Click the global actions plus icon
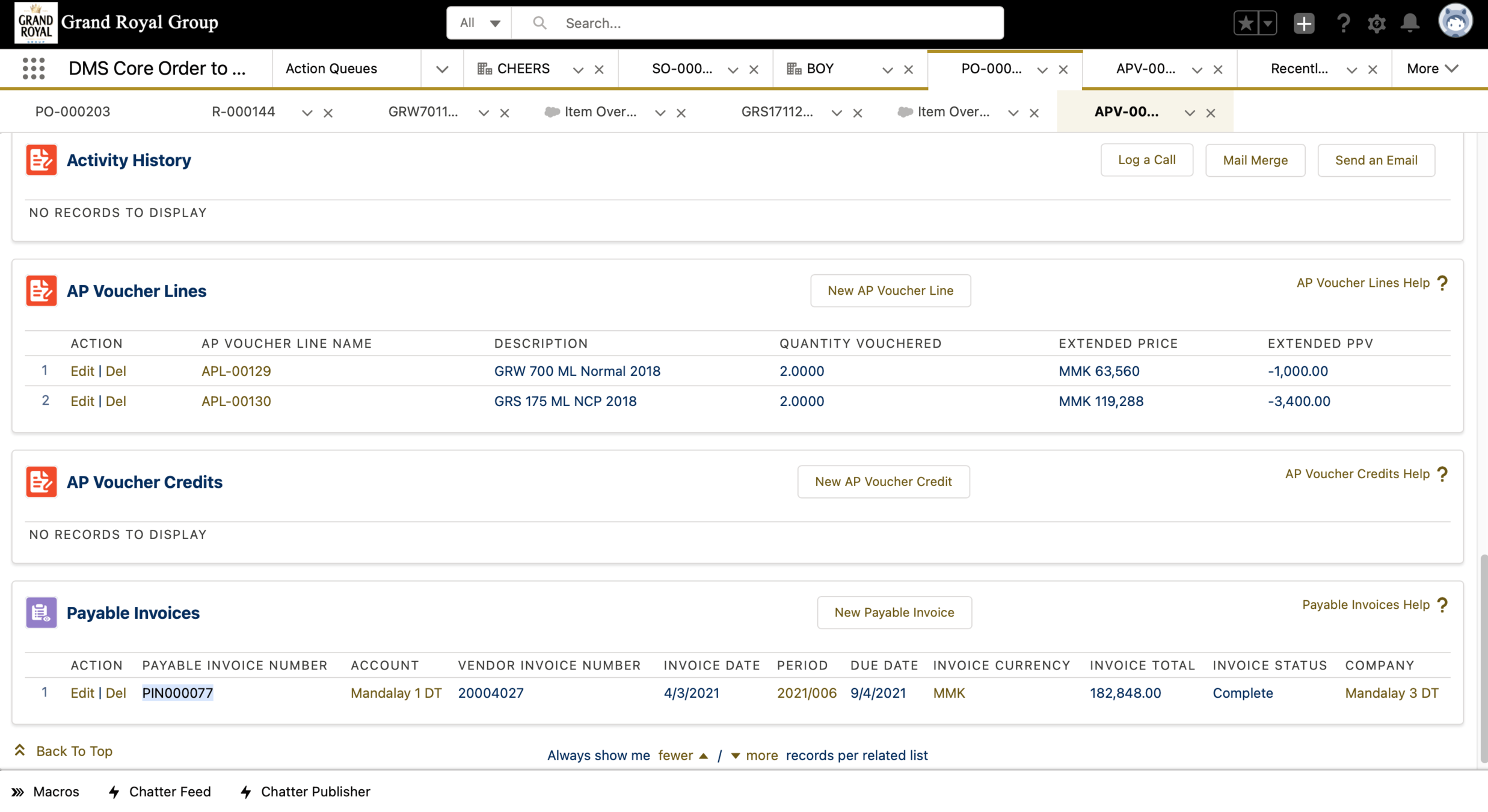Screen dimensions: 1488x812 click(x=1303, y=23)
